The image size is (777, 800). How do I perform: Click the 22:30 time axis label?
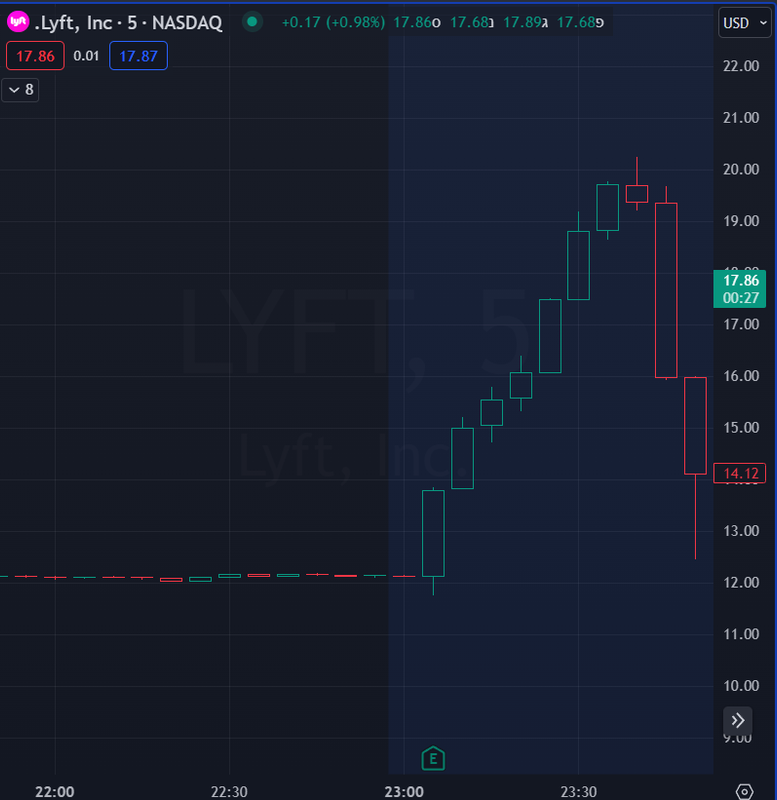pyautogui.click(x=229, y=791)
